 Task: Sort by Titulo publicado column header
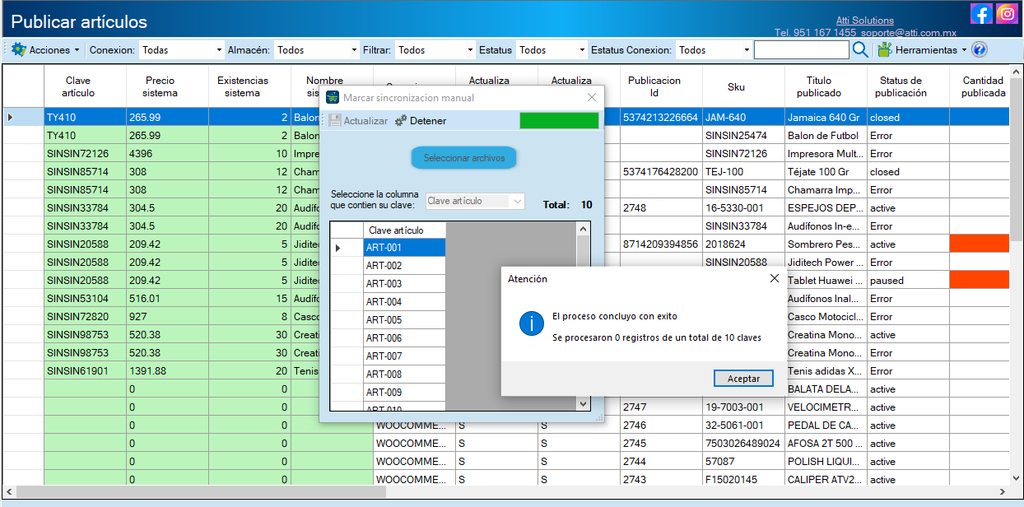826,86
